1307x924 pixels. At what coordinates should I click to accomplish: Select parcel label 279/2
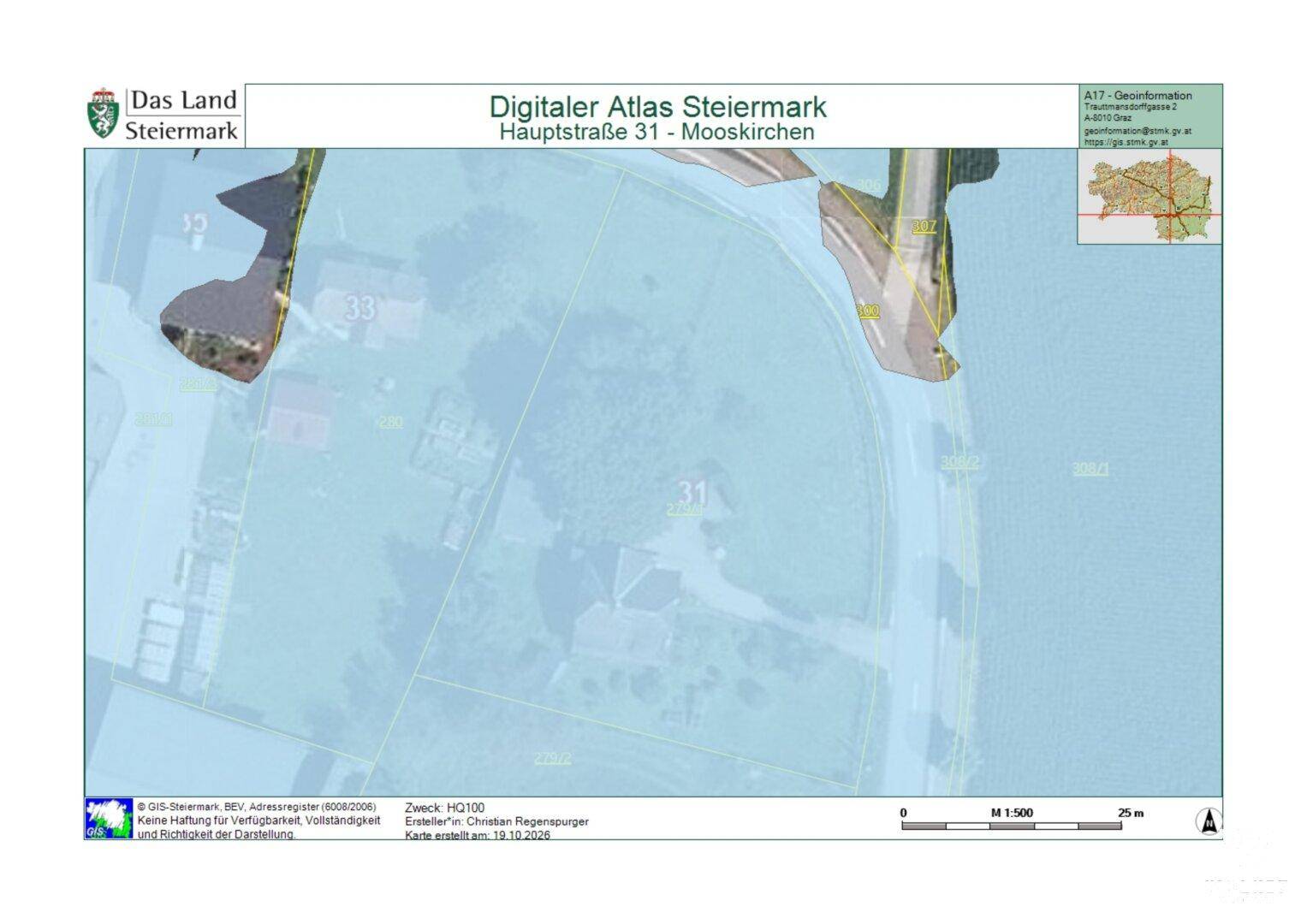click(552, 758)
